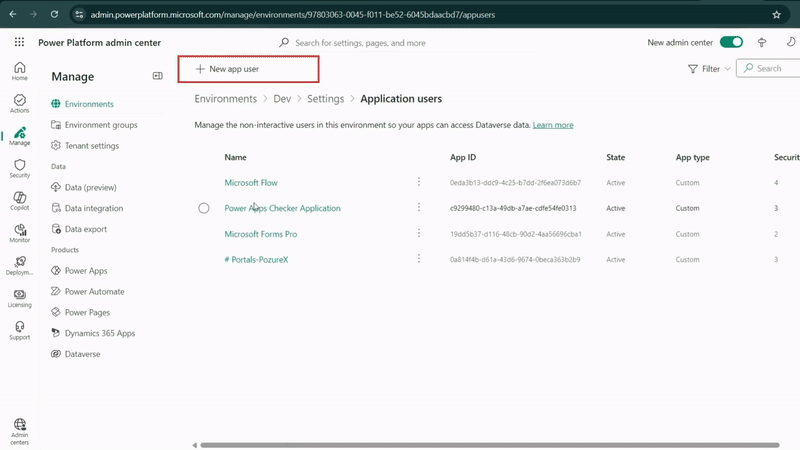Open Power Automate product page

[x=94, y=292]
